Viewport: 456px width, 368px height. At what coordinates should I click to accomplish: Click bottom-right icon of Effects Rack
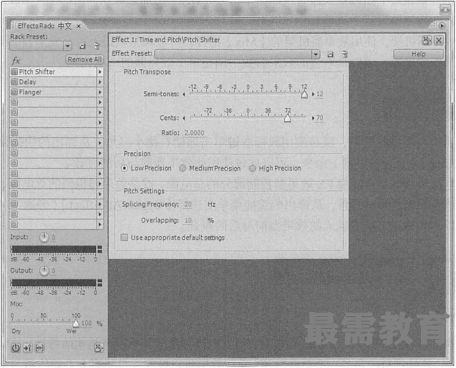[98, 348]
